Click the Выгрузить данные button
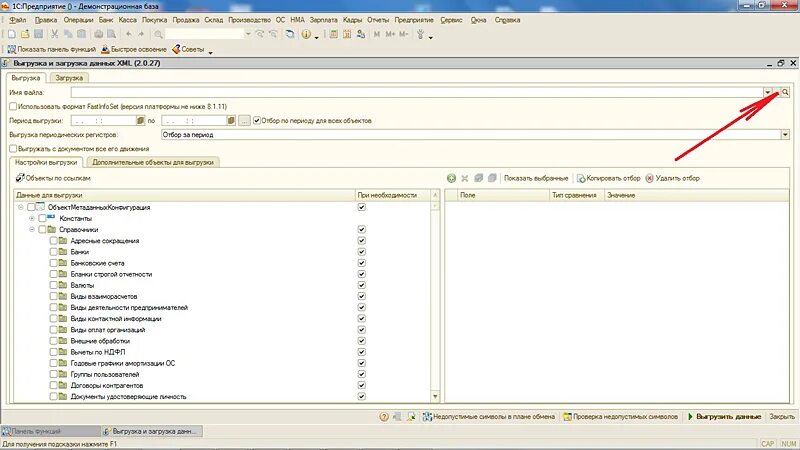 [724, 417]
